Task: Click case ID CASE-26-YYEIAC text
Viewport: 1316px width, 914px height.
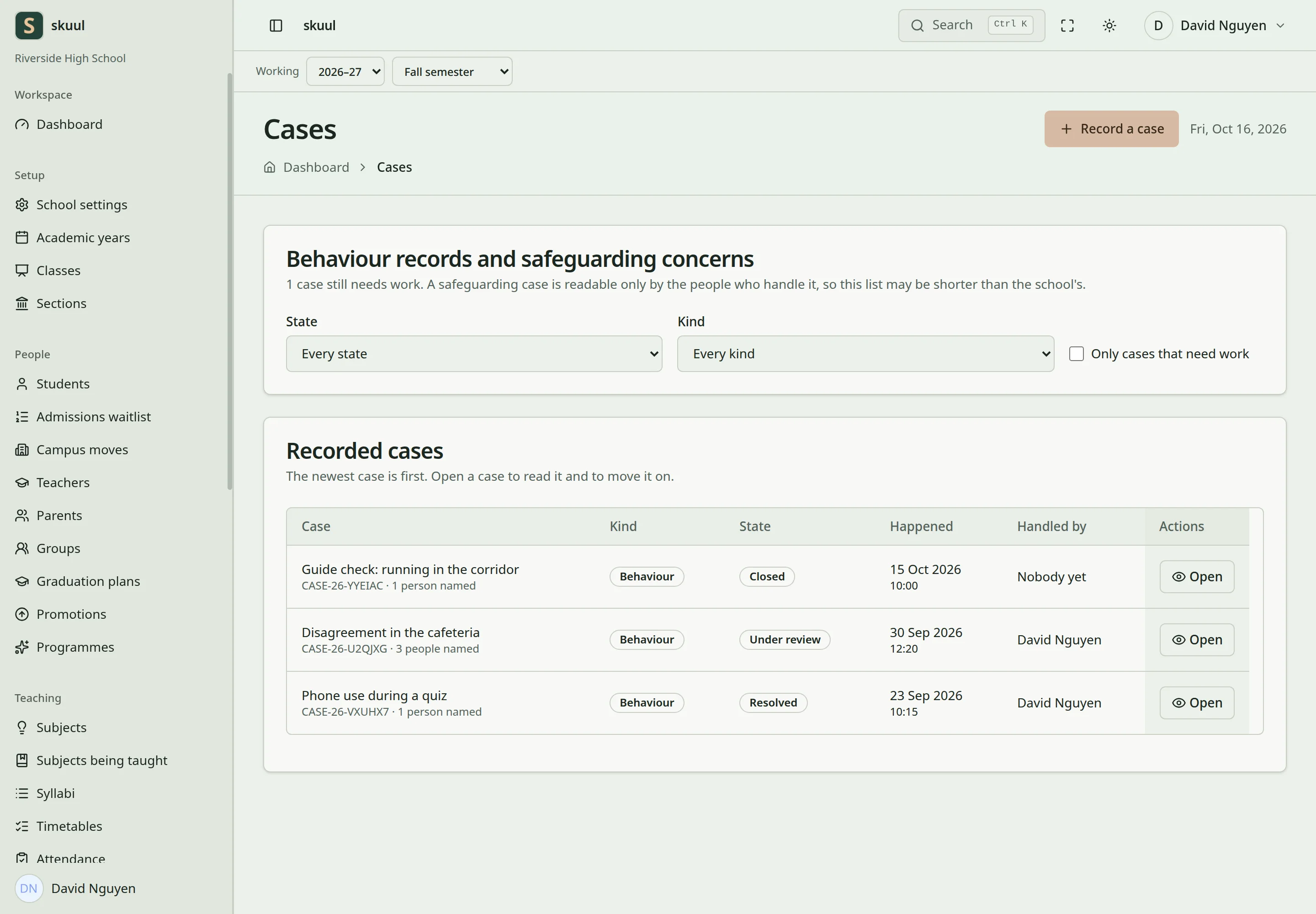Action: pyautogui.click(x=342, y=586)
